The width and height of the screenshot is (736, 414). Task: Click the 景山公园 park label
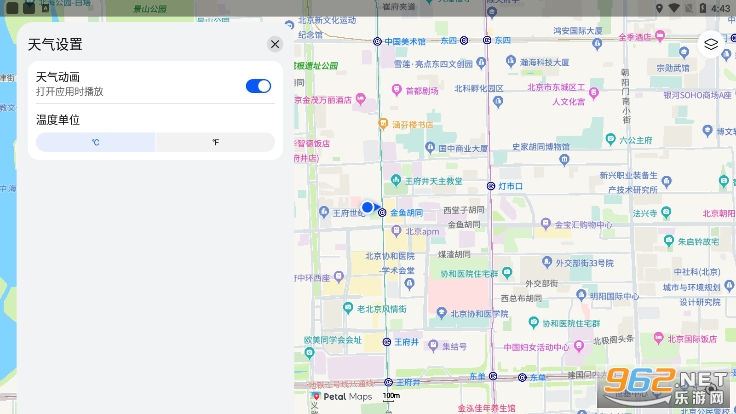click(150, 8)
